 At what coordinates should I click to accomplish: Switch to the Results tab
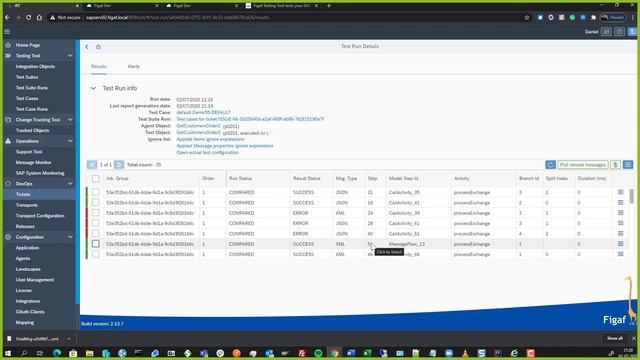[99, 66]
